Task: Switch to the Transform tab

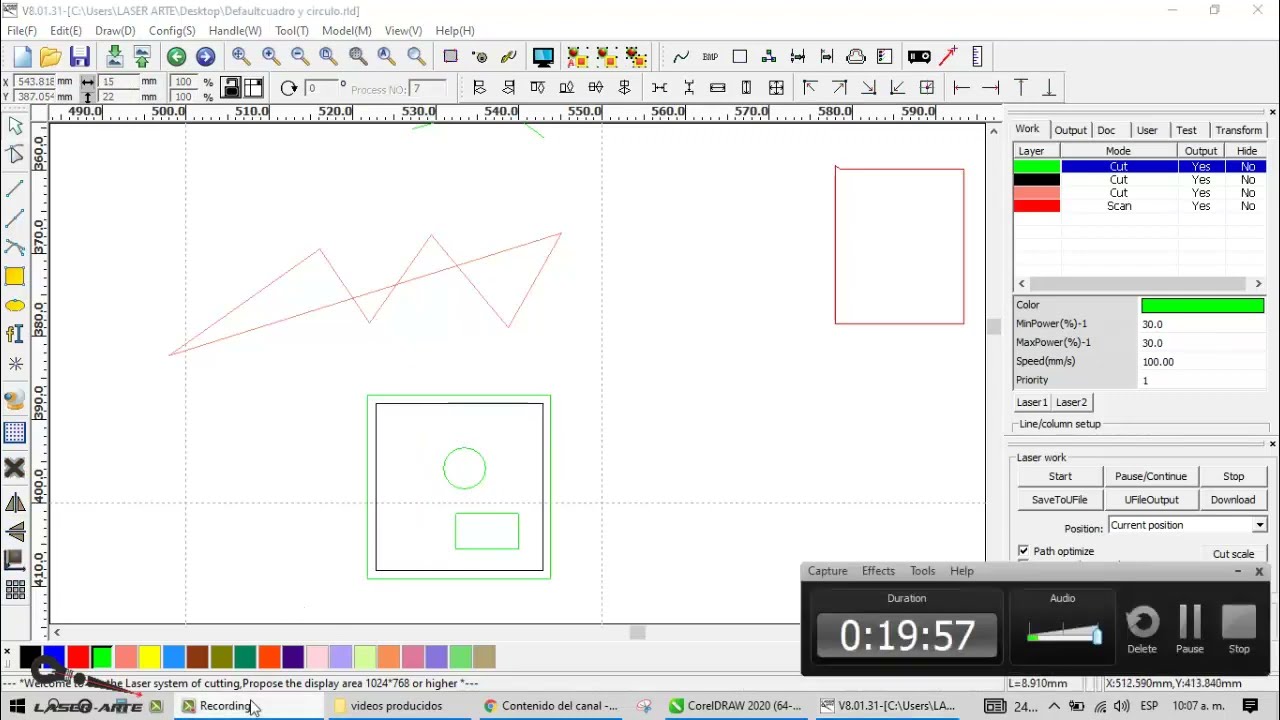Action: click(1238, 130)
